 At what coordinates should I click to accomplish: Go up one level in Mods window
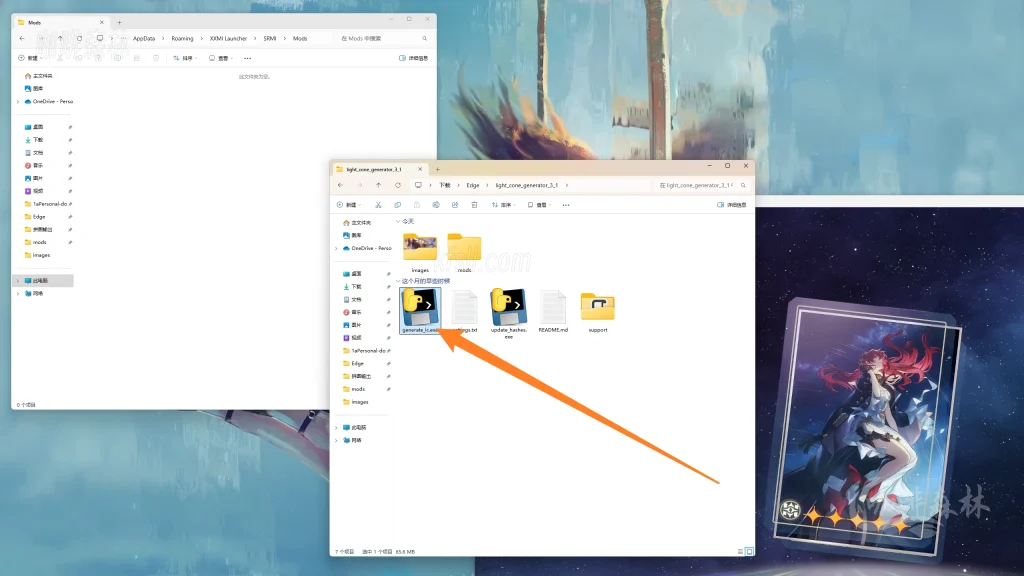pyautogui.click(x=61, y=38)
